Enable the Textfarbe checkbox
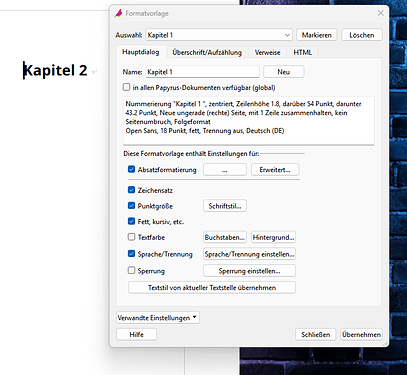Image resolution: width=407 pixels, height=375 pixels. pos(131,237)
